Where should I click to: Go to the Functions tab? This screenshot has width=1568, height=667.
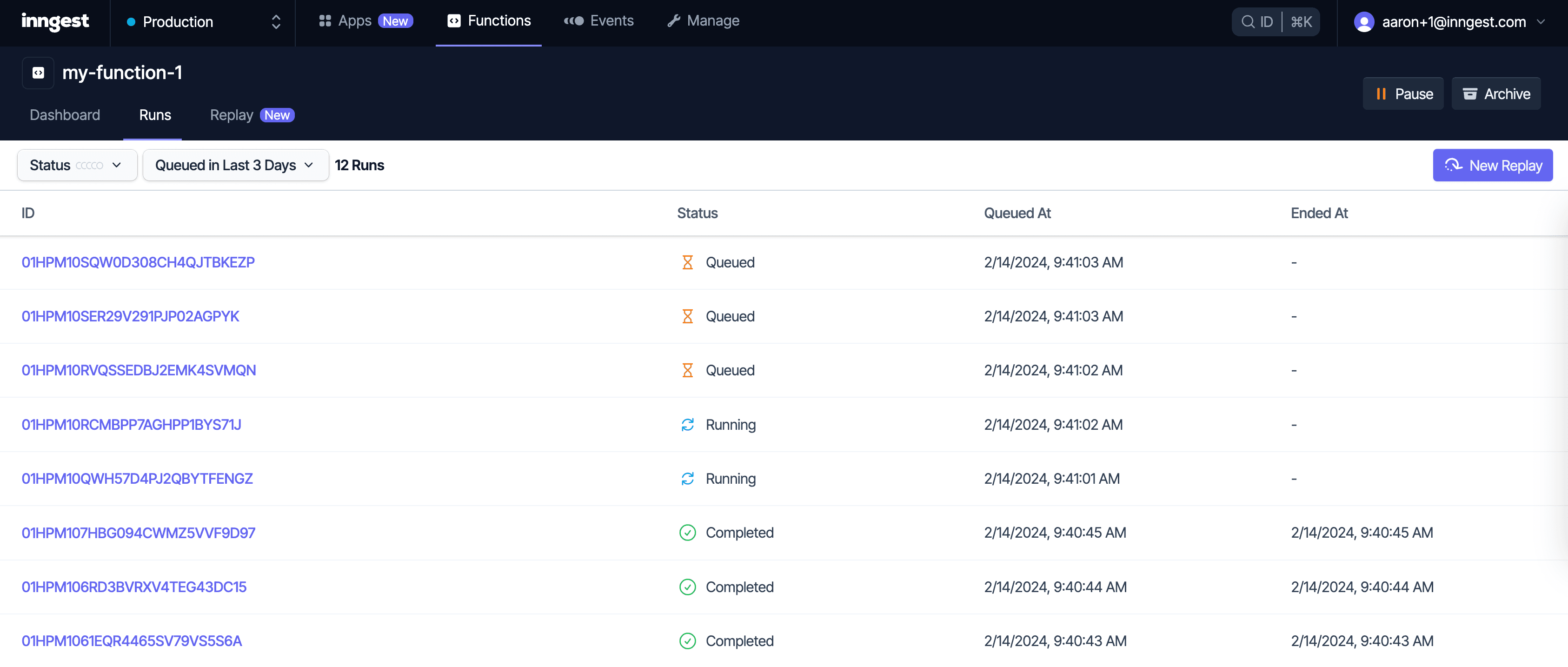tap(488, 21)
